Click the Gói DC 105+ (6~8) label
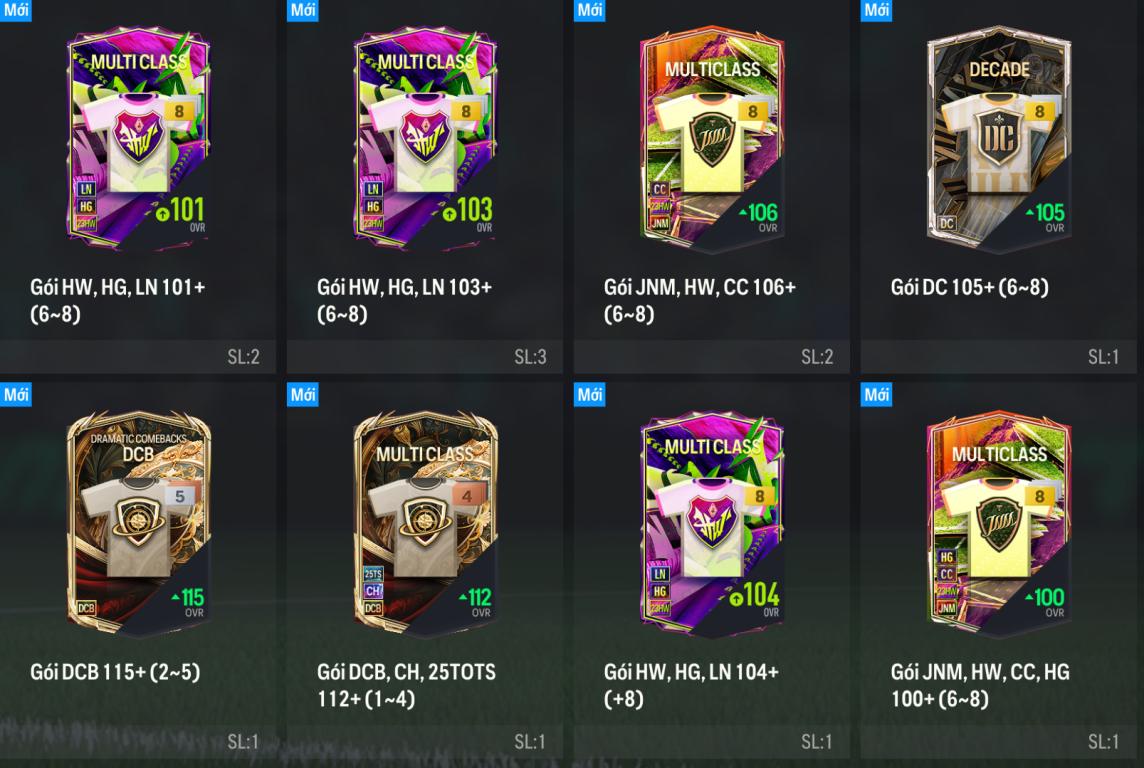1144x768 pixels. (970, 287)
